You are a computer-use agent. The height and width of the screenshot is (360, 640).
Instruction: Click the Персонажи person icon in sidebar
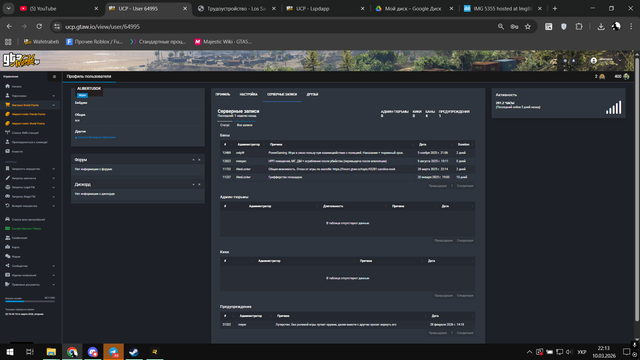7,96
